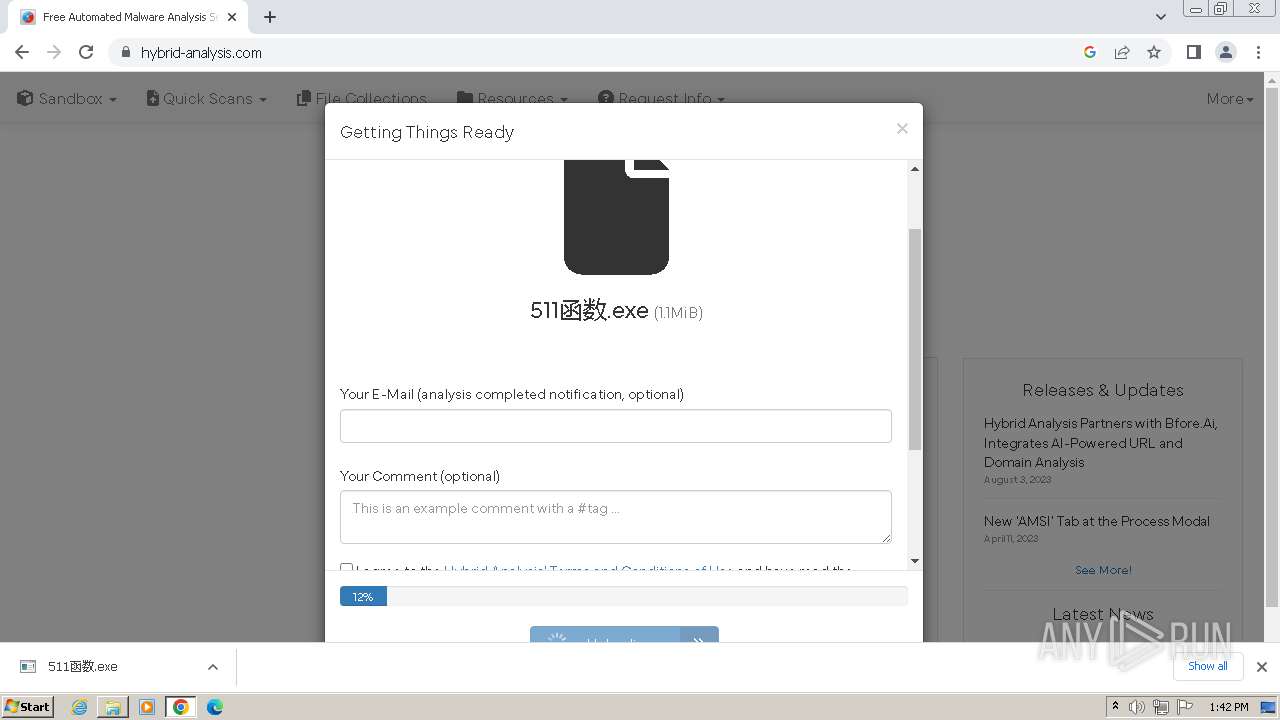Image resolution: width=1280 pixels, height=720 pixels.
Task: Close the Getting Things Ready dialog
Action: point(902,128)
